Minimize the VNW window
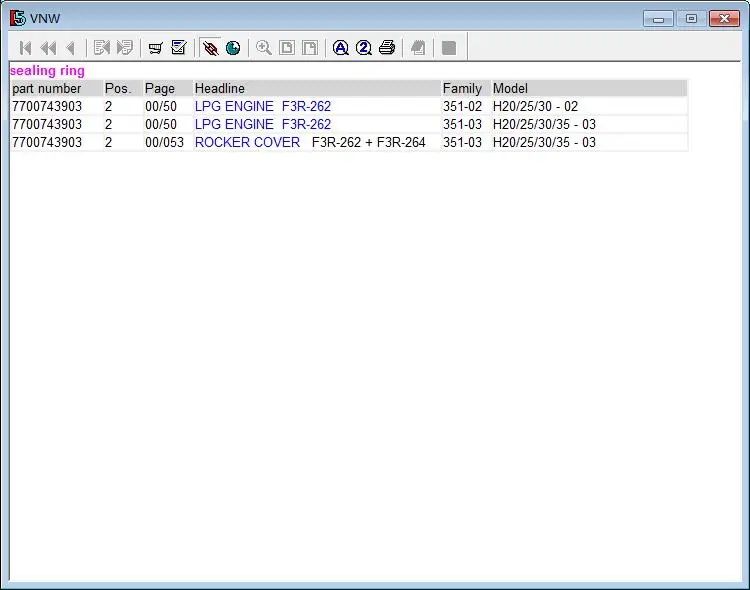This screenshot has height=590, width=750. (x=658, y=19)
